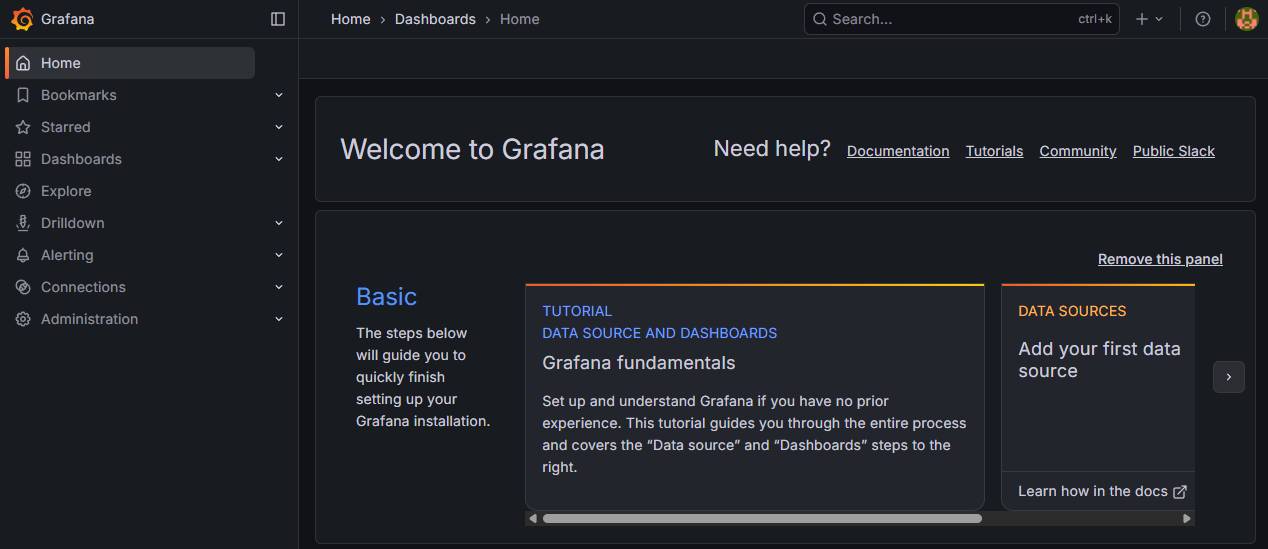Click the horizontal scrollbar under tutorial cards

762,518
